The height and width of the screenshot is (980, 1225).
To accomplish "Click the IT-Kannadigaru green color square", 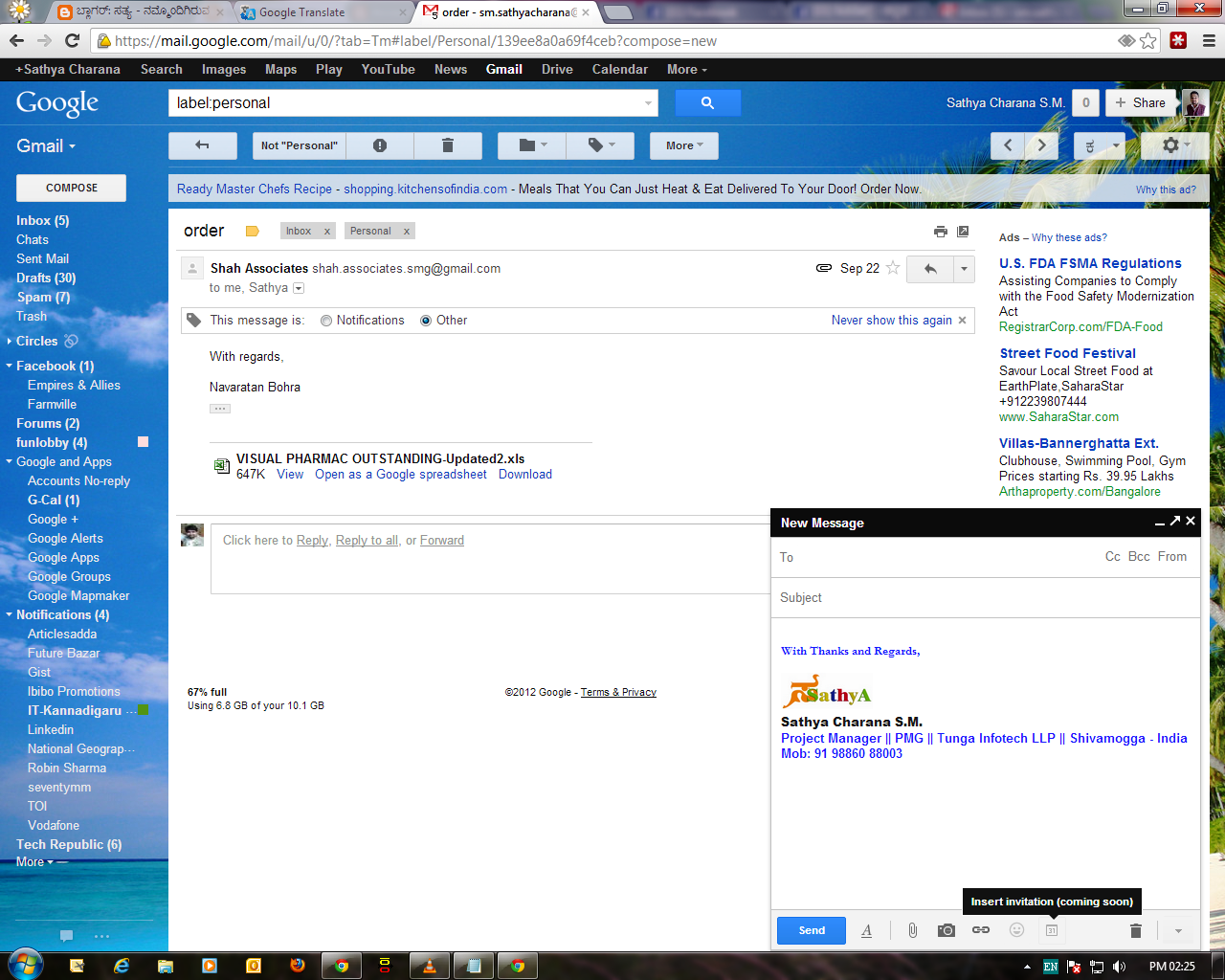I will pyautogui.click(x=144, y=710).
